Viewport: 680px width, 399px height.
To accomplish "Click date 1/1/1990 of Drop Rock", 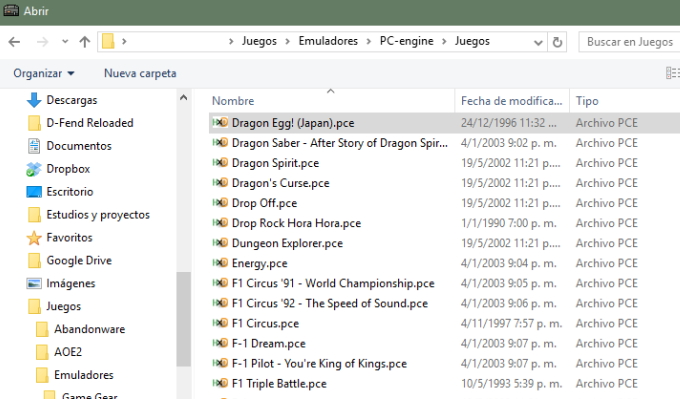I will point(509,223).
